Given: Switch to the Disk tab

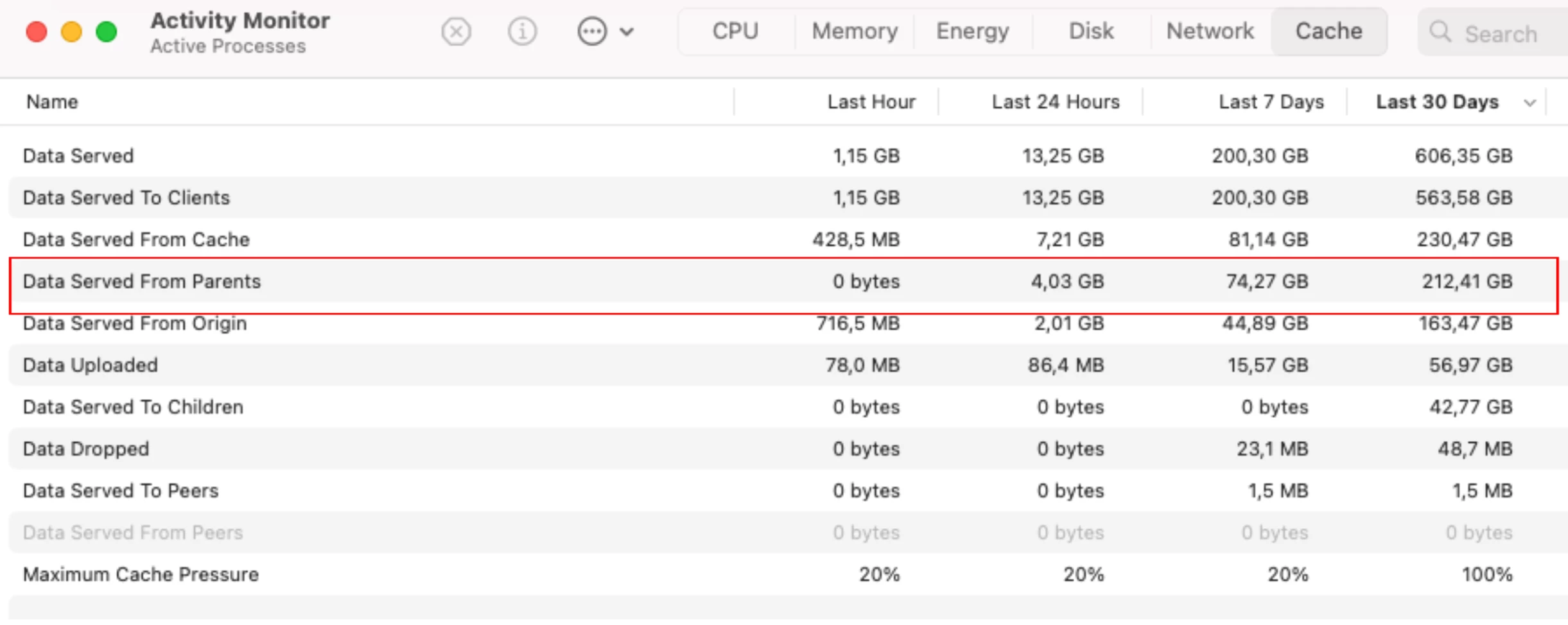Looking at the screenshot, I should tap(1091, 31).
